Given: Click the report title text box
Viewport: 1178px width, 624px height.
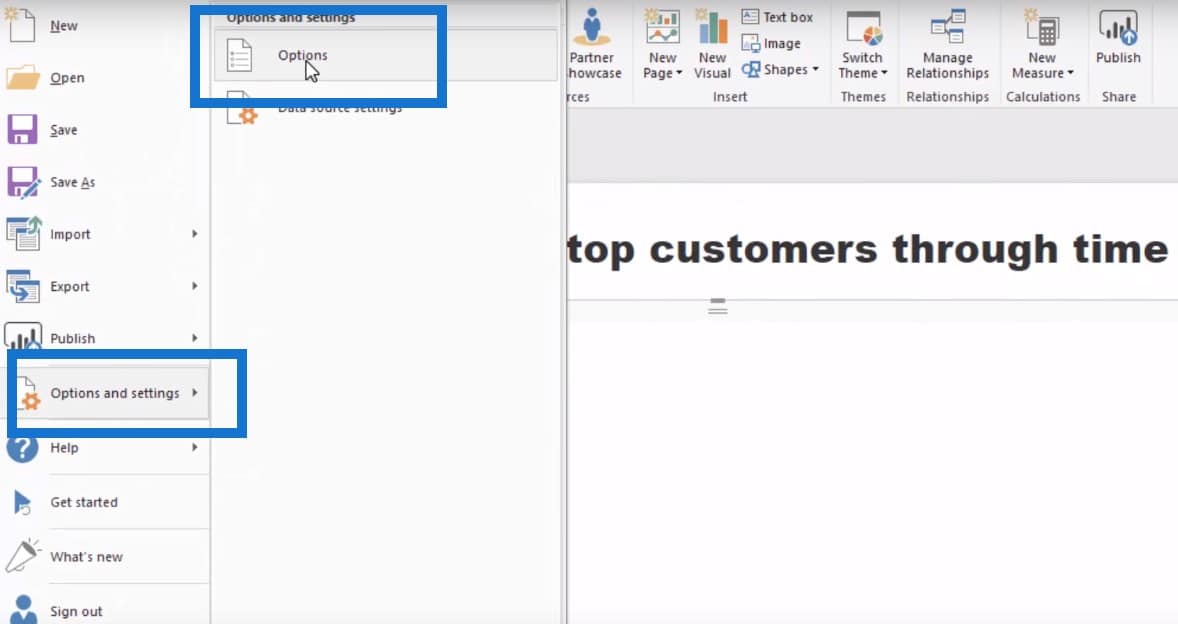Looking at the screenshot, I should (x=868, y=249).
